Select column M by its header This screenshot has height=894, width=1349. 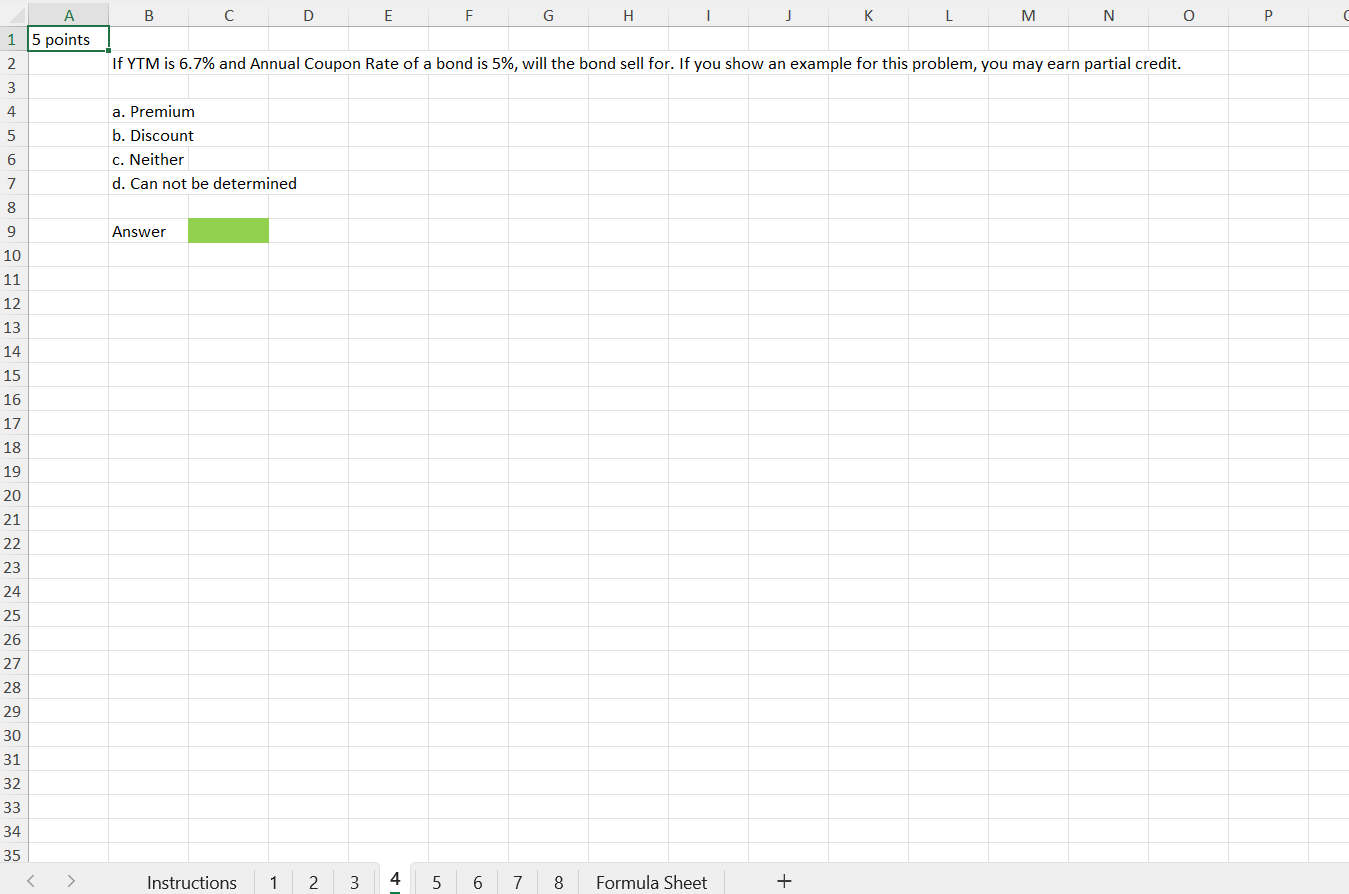1028,15
